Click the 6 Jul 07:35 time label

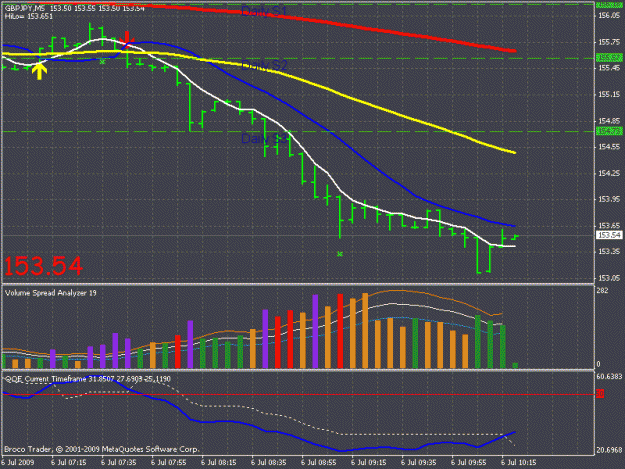click(118, 463)
